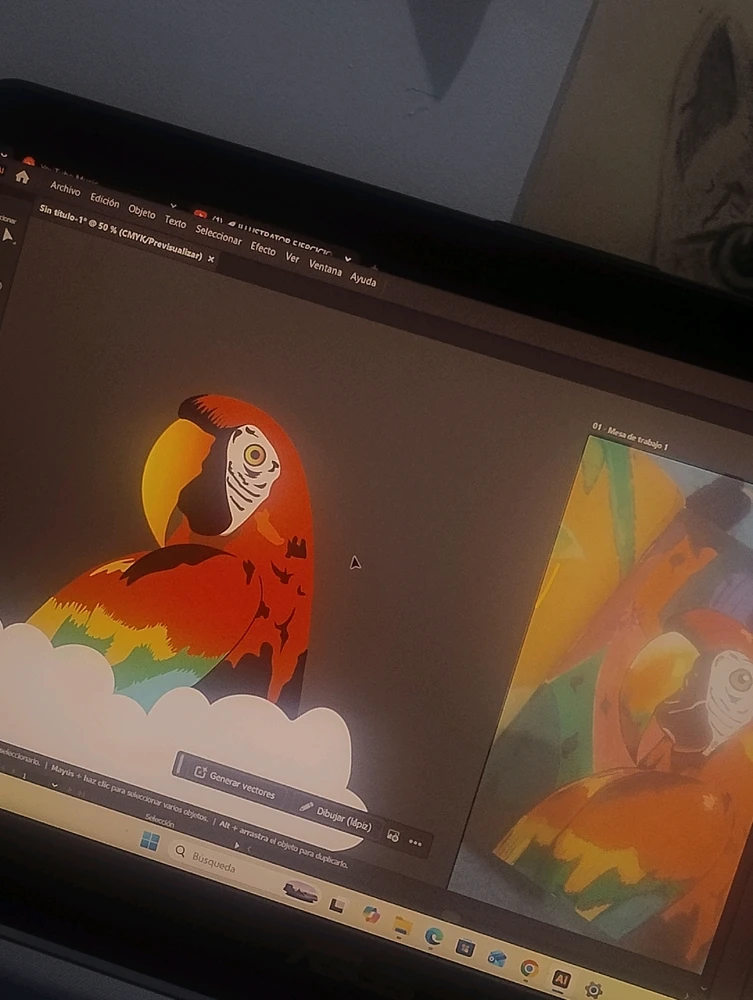Viewport: 753px width, 1000px height.
Task: Open Google Chrome from the taskbar
Action: point(529,967)
